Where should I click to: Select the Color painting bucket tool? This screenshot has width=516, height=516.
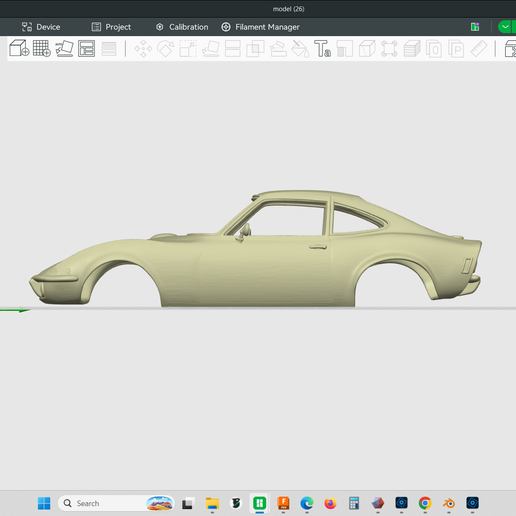(300, 49)
